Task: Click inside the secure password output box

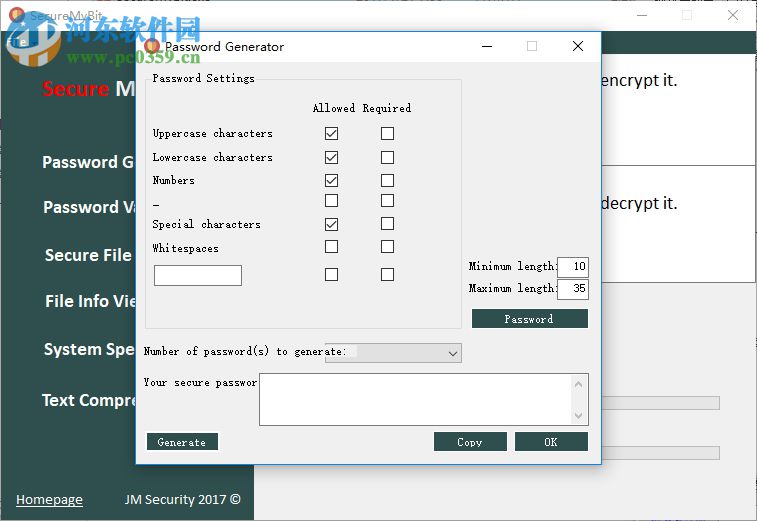Action: (x=423, y=399)
